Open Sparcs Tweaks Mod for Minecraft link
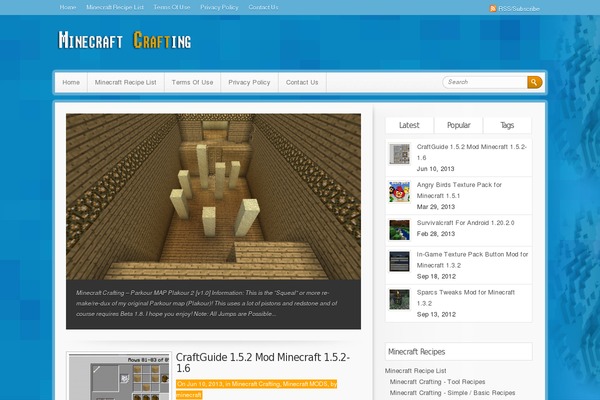This screenshot has width=600, height=400. tap(466, 297)
